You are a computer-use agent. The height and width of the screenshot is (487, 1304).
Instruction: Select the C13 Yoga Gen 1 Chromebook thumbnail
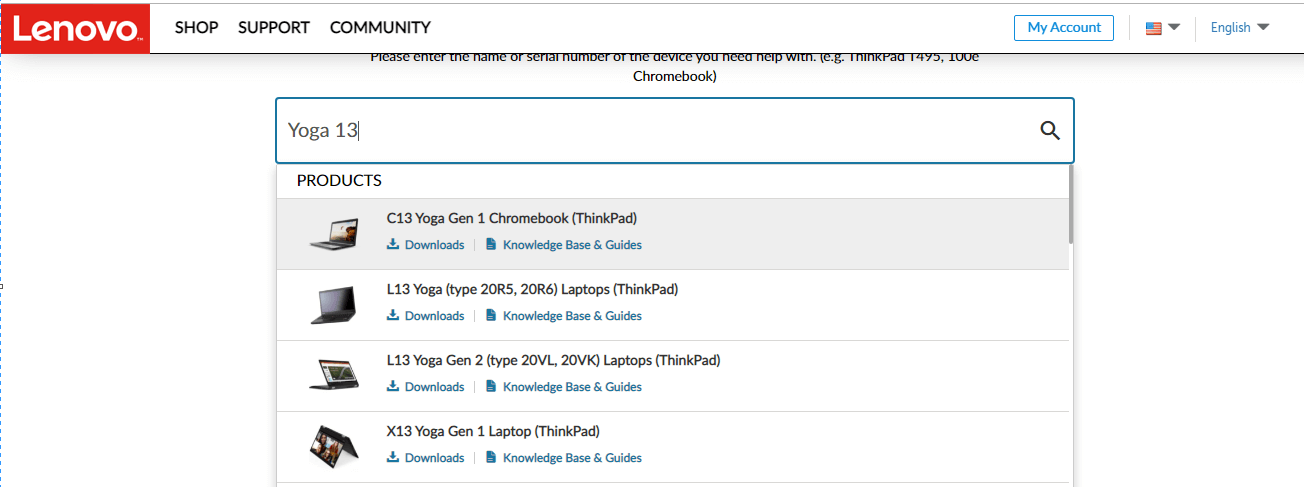click(334, 233)
